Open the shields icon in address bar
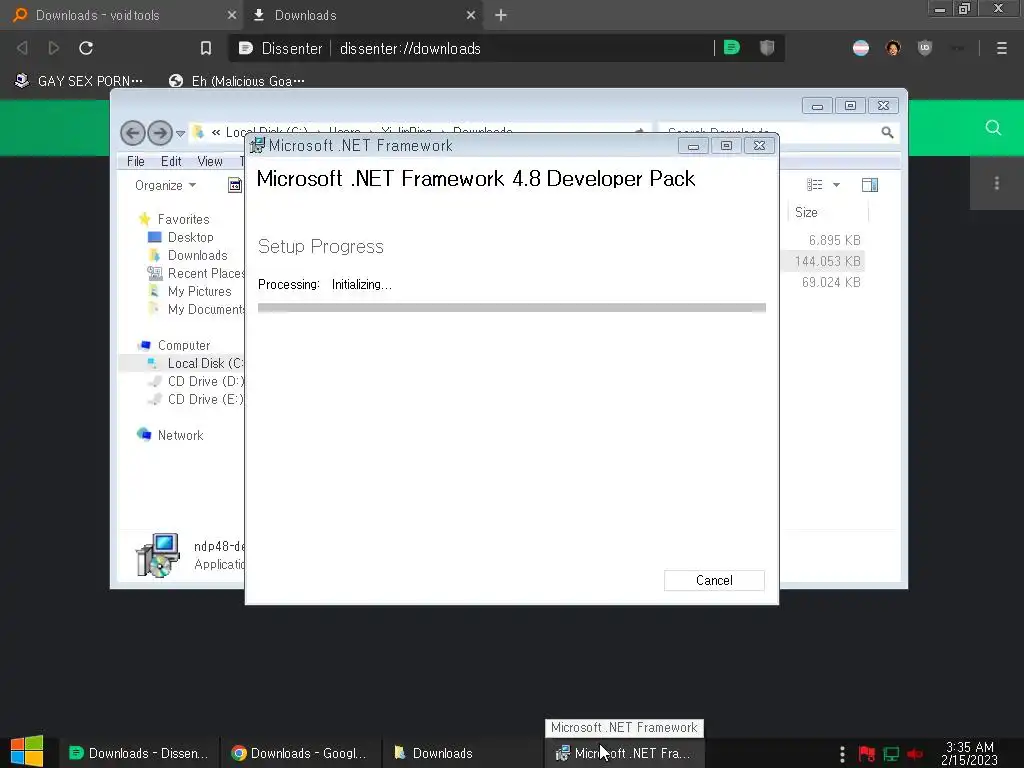Screen dimensions: 1024x768 click(x=767, y=48)
